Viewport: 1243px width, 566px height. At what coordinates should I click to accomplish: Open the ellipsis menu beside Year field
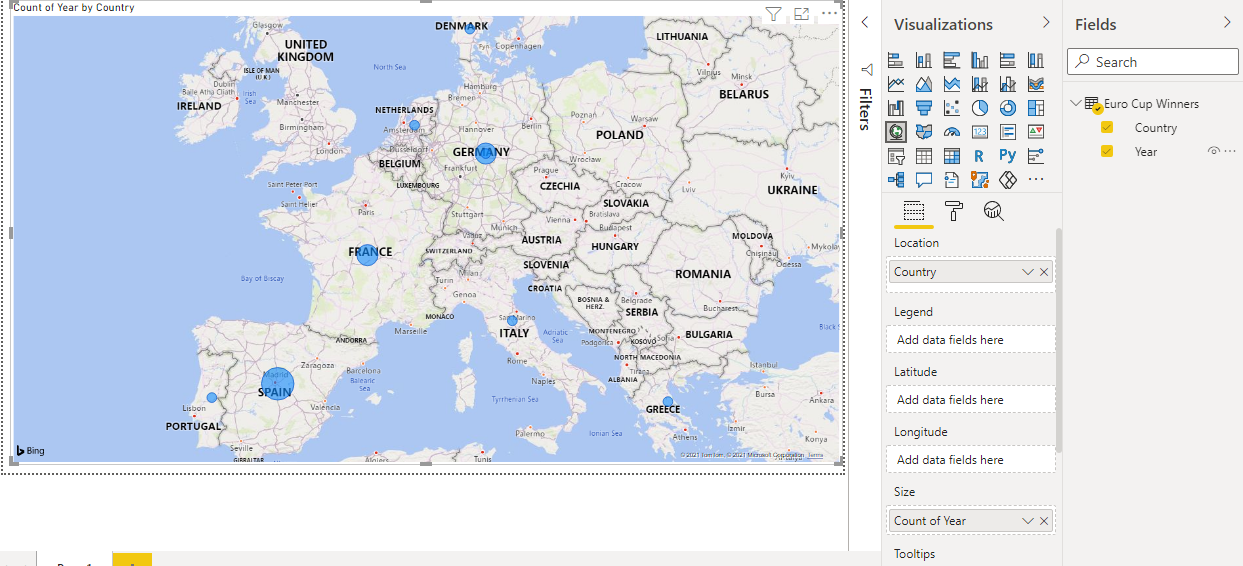pos(1230,151)
